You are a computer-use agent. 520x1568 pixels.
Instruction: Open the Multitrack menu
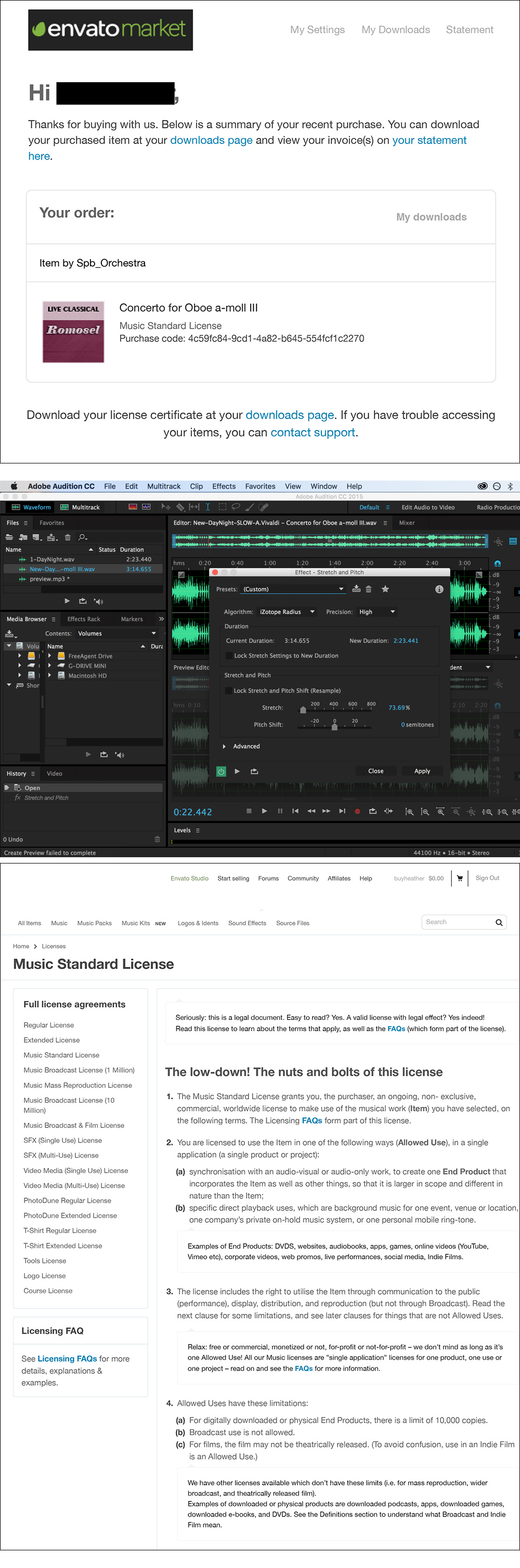[164, 486]
